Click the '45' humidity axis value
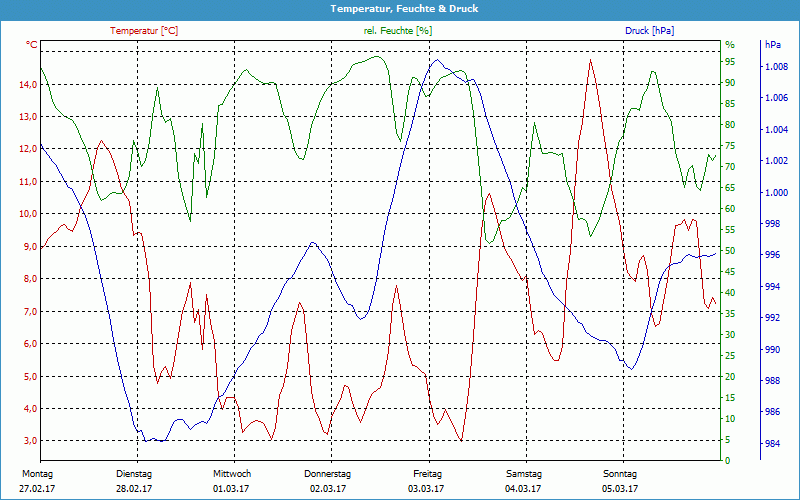This screenshot has width=800, height=500. click(x=730, y=271)
